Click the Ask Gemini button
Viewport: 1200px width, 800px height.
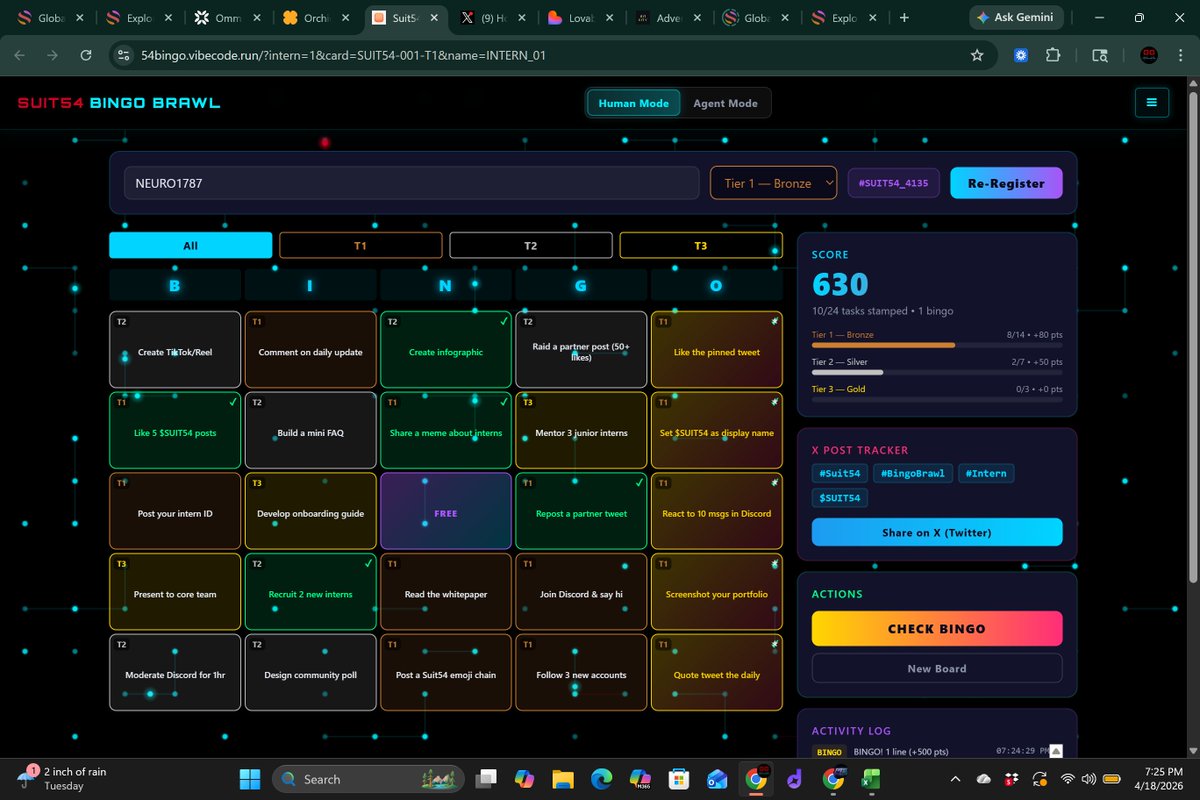click(1015, 17)
